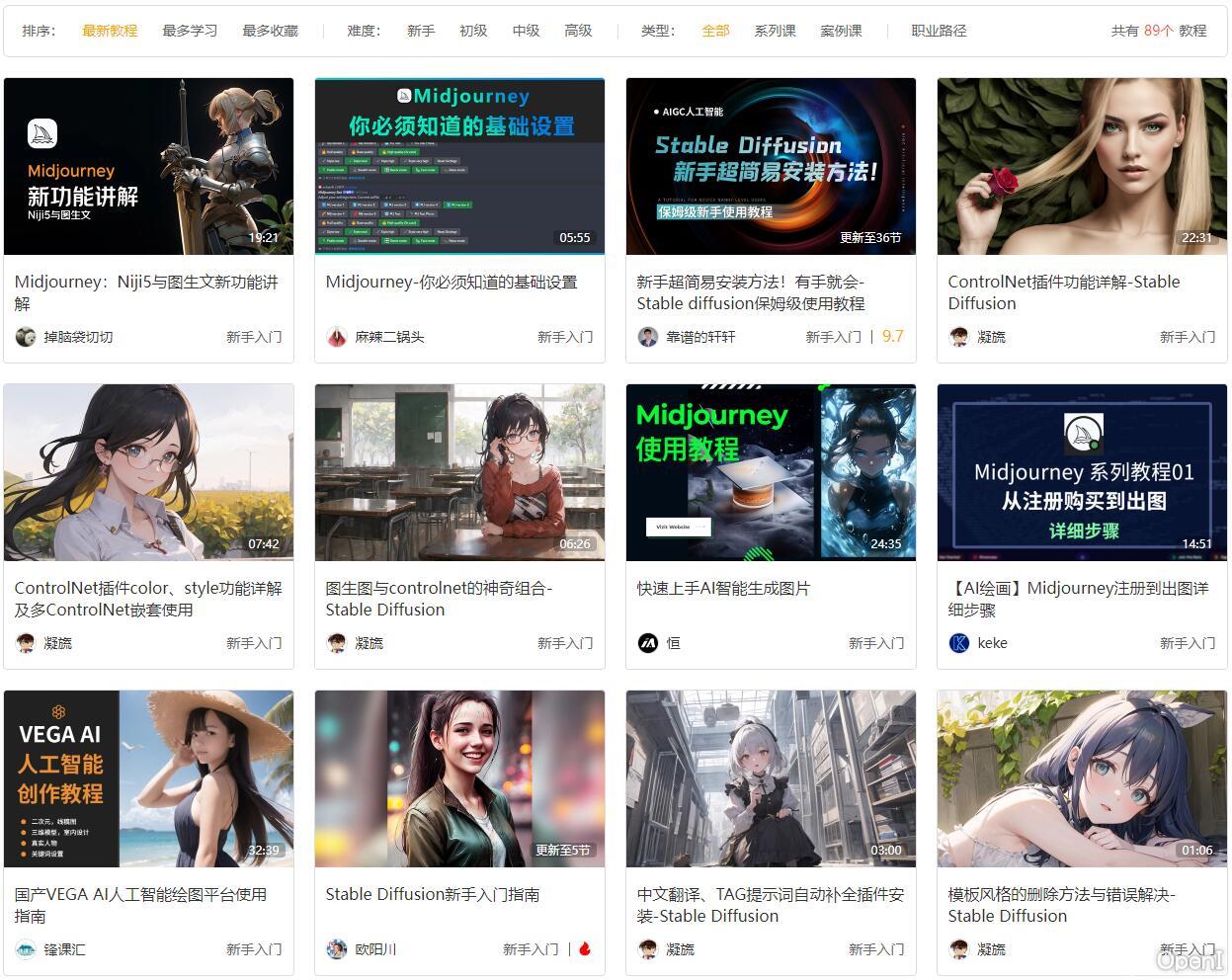The image size is (1232, 980).
Task: Sort by 最多收藏
Action: click(x=270, y=31)
